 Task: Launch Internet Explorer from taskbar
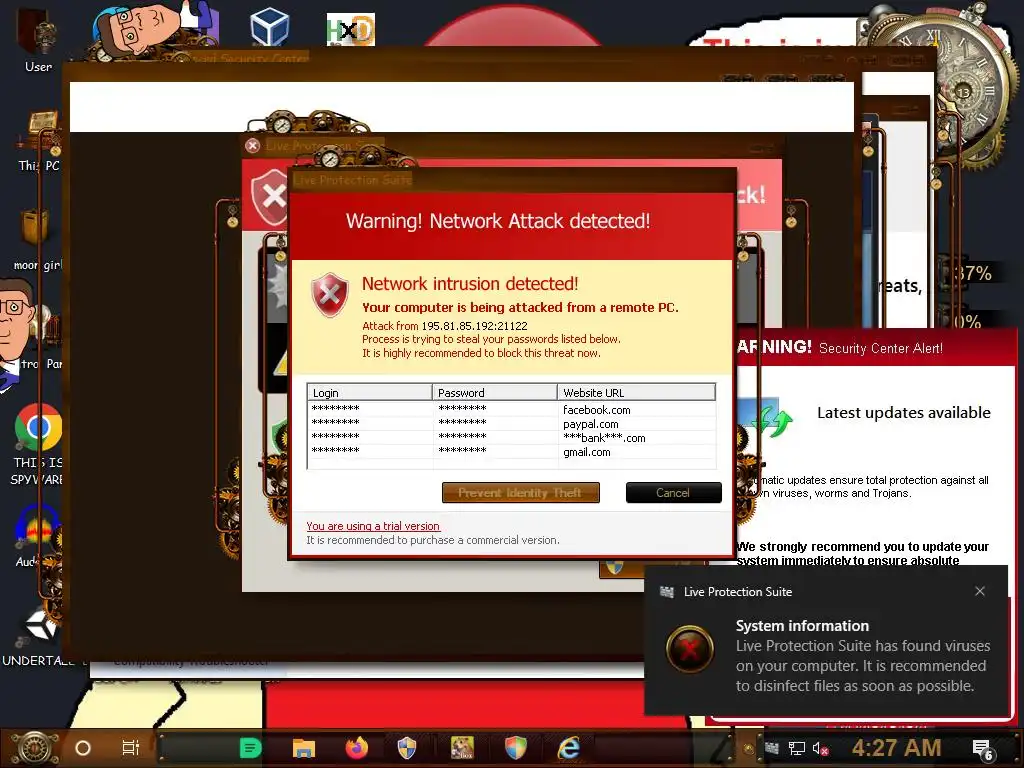click(569, 748)
